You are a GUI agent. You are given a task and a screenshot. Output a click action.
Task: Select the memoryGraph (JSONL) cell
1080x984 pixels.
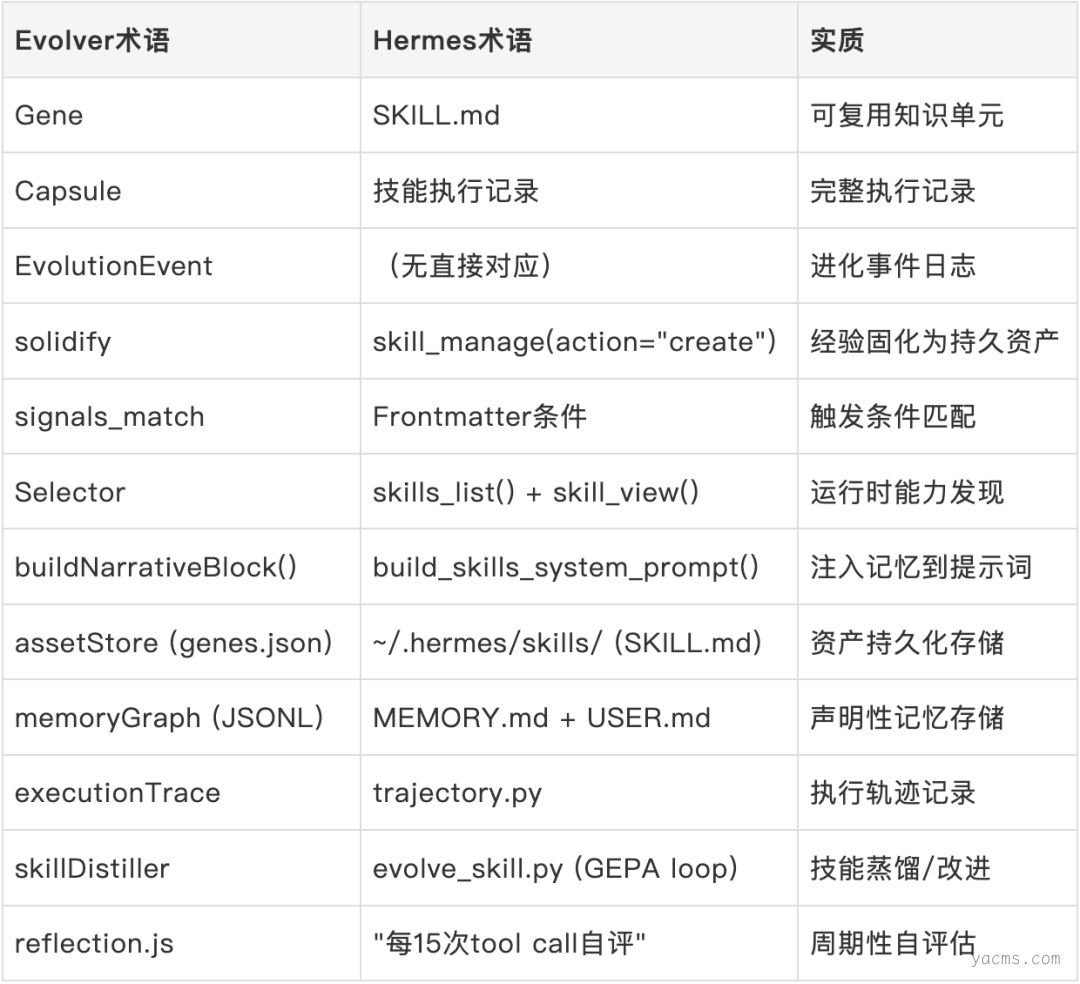click(x=169, y=718)
